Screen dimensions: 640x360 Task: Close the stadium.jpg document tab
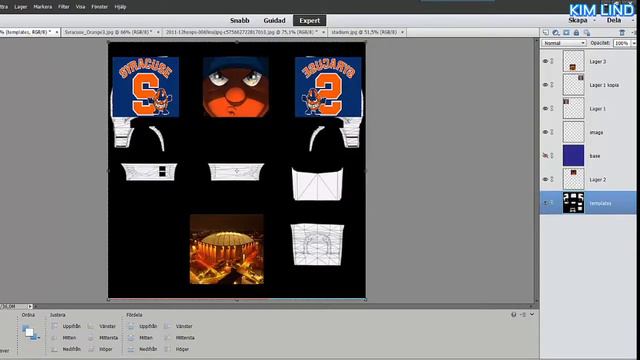(402, 32)
